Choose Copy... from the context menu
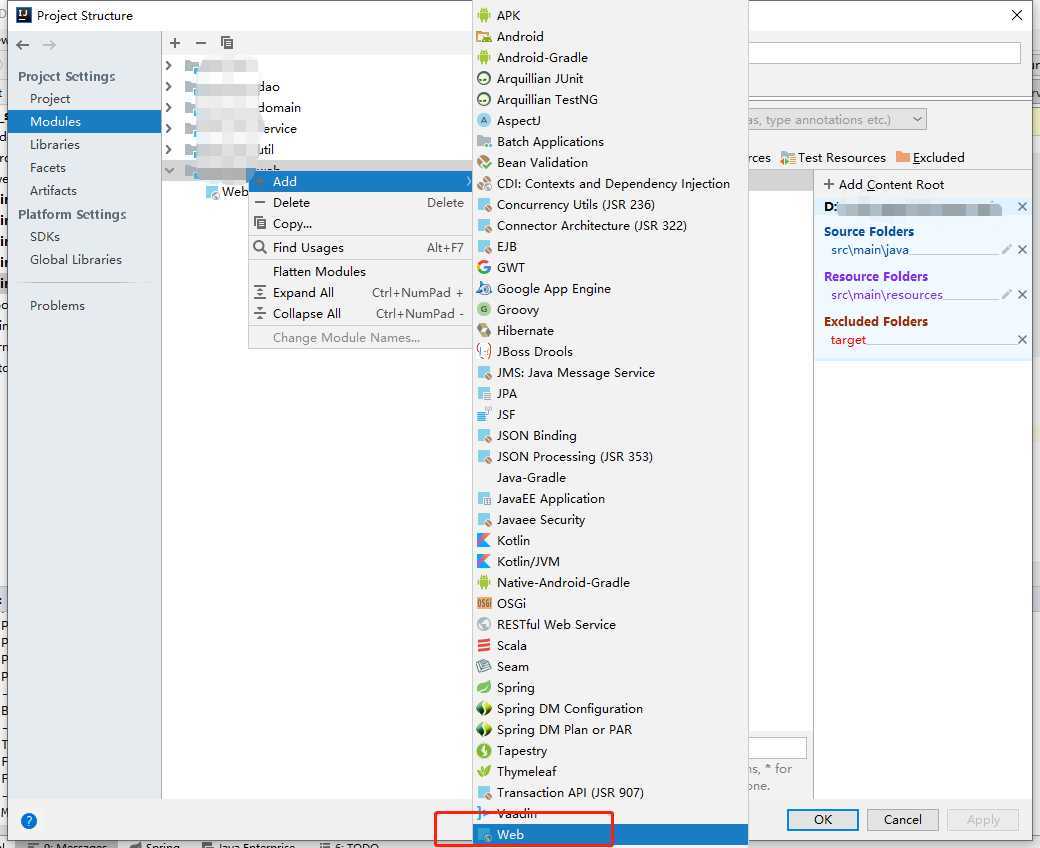 360,224
